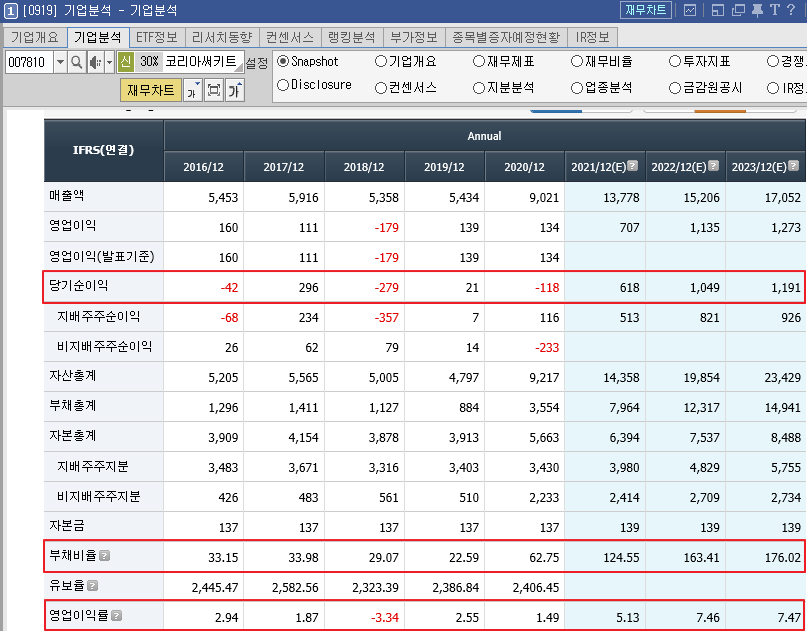This screenshot has width=807, height=631.
Task: Click the T font icon in title bar
Action: point(775,10)
